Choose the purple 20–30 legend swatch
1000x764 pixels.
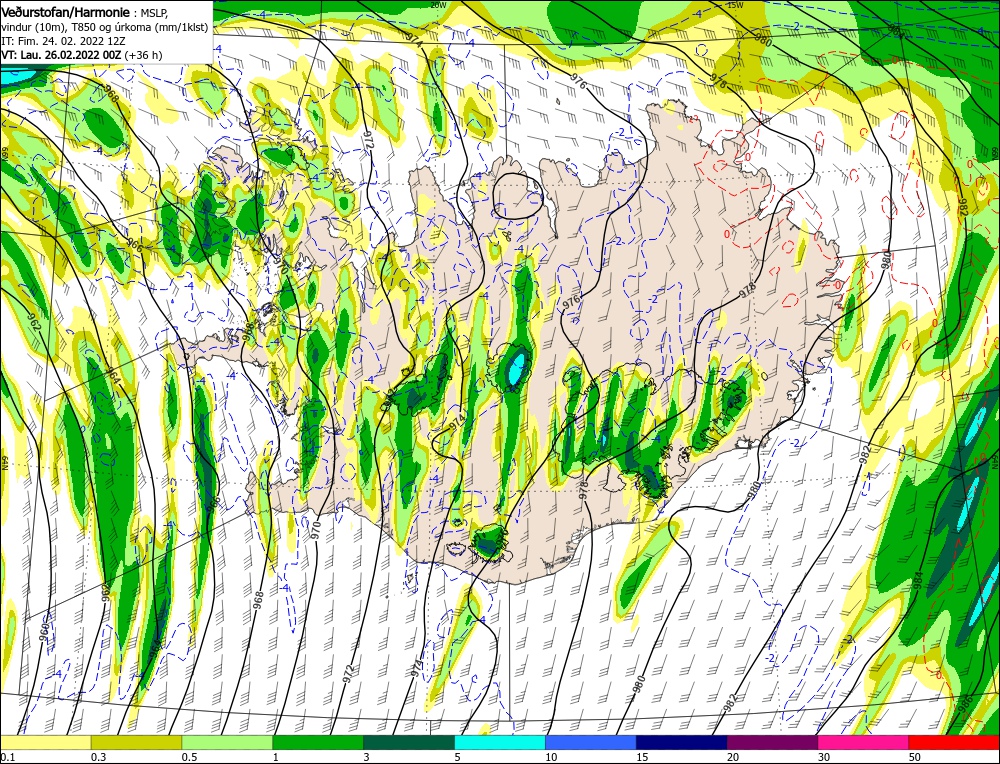click(772, 742)
